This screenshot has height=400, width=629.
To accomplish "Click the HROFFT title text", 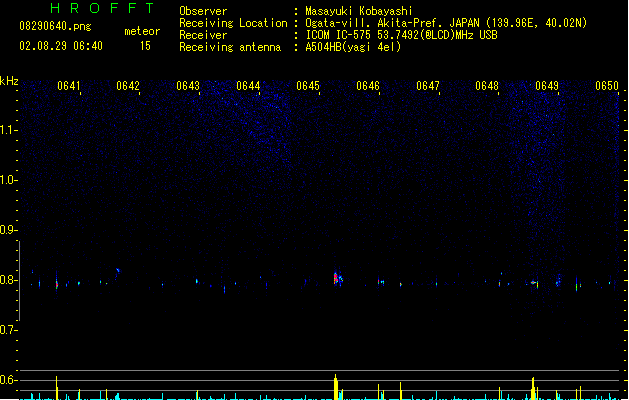I will 102,8.
